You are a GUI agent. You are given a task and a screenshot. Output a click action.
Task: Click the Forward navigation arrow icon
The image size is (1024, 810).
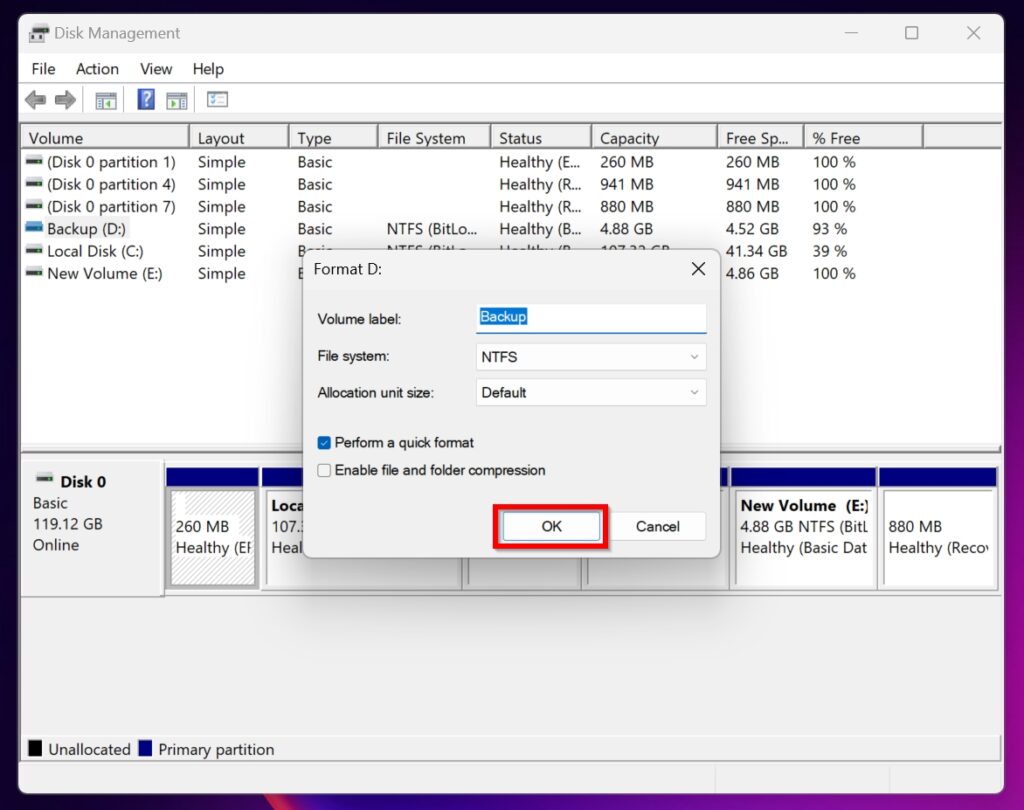[x=66, y=99]
